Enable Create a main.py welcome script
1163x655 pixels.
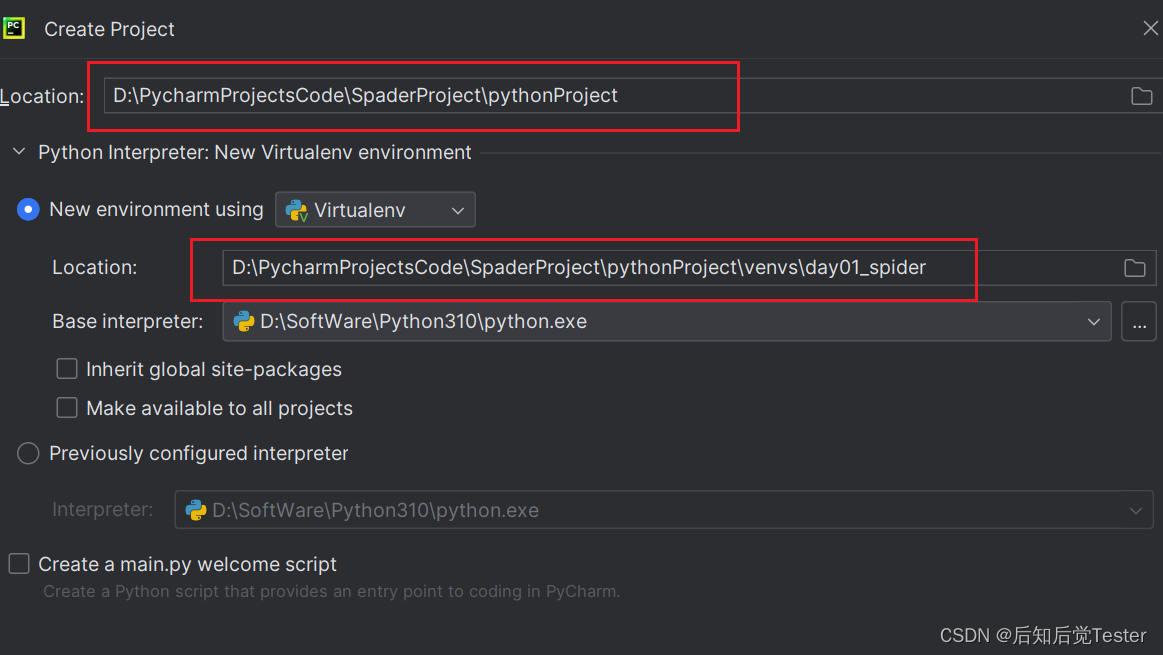coord(18,564)
